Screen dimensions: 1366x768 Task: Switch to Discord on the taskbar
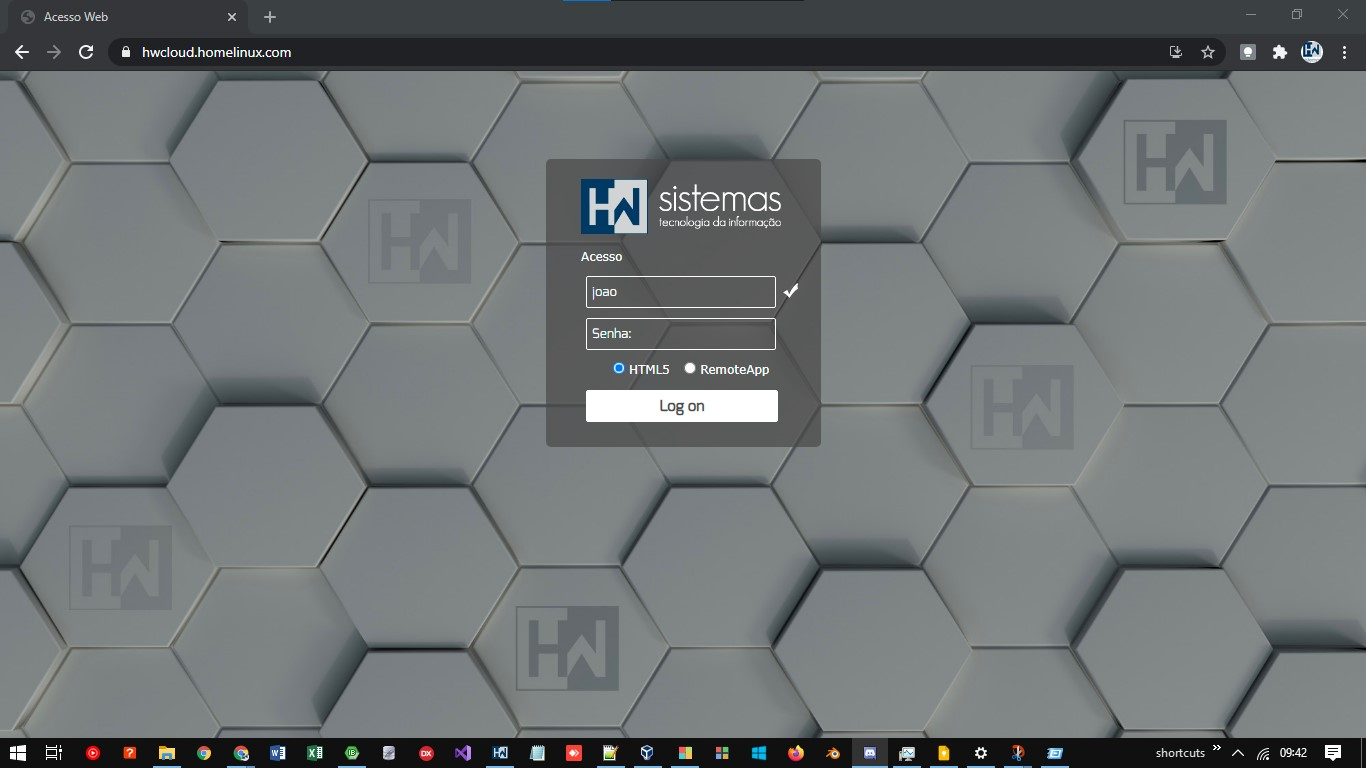click(x=870, y=753)
